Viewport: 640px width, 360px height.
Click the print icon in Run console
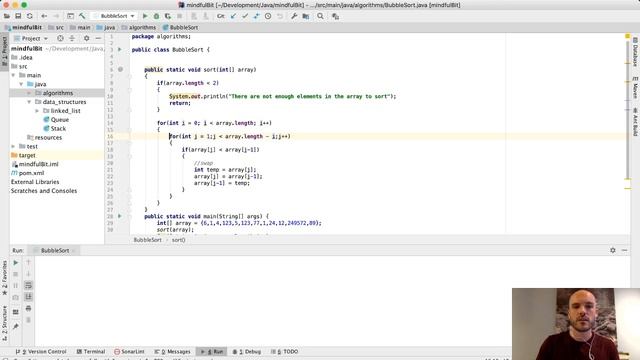coord(28,309)
